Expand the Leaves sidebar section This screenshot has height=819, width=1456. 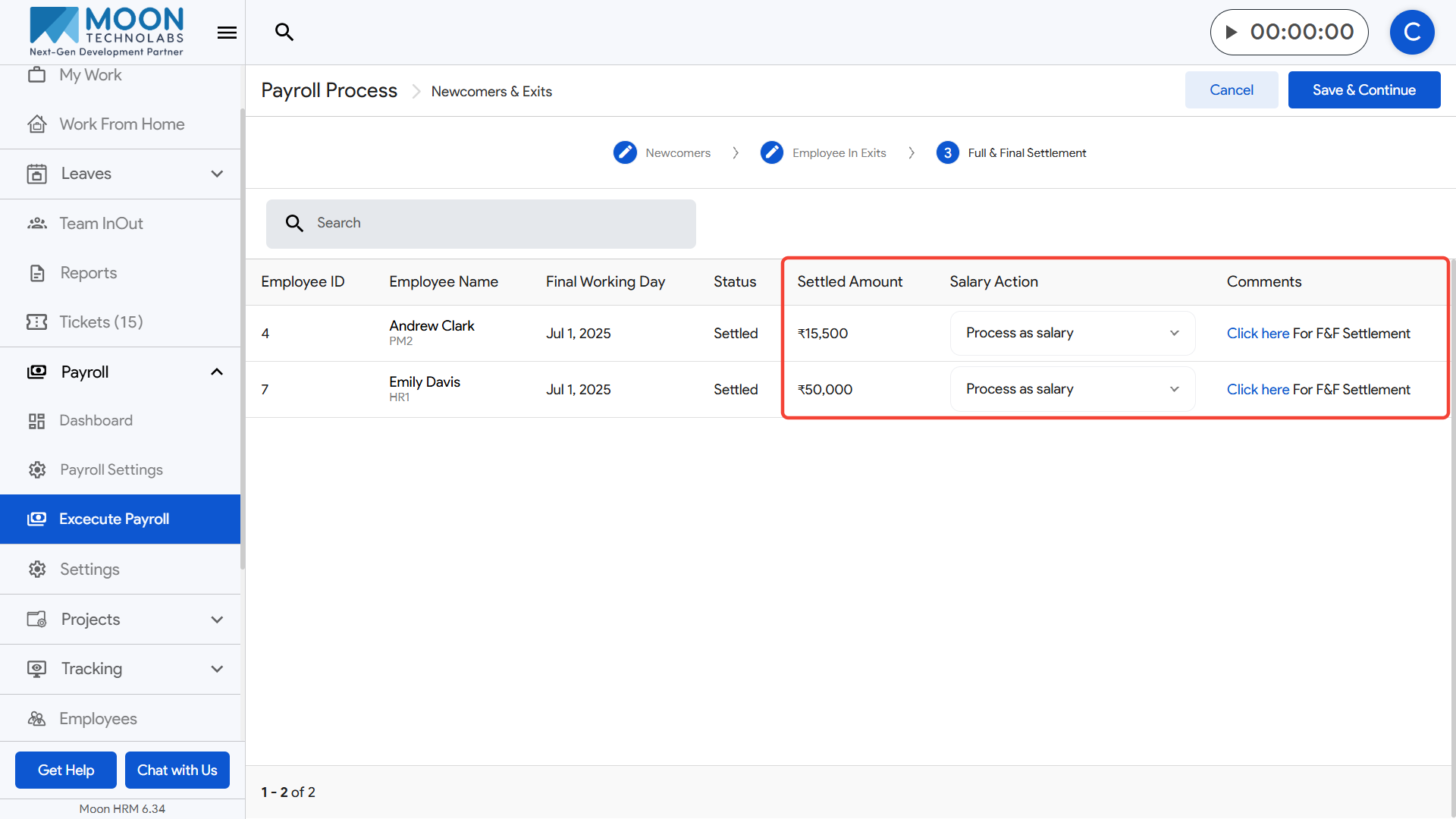tap(217, 174)
